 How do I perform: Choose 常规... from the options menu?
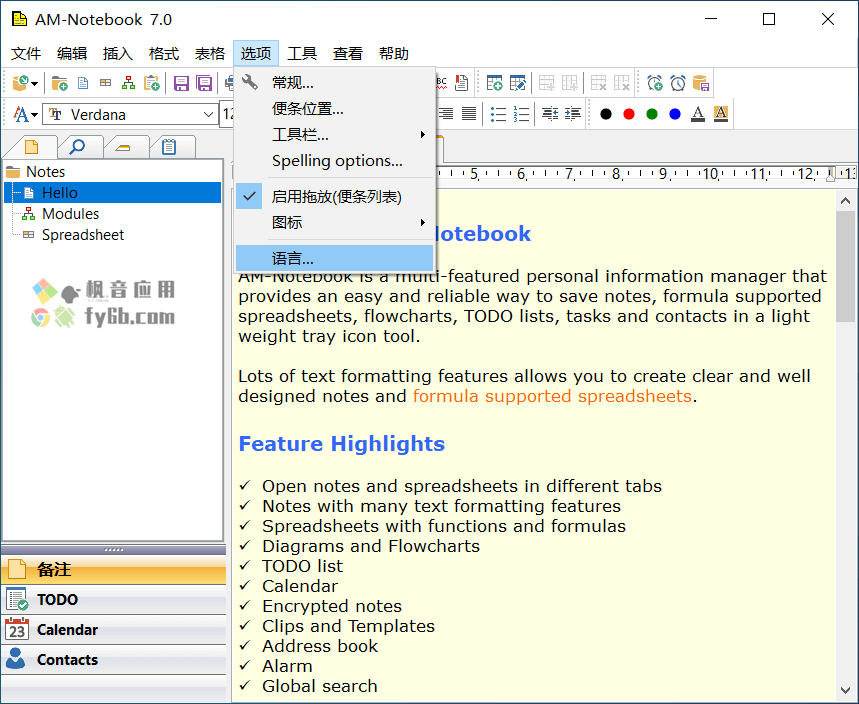click(x=335, y=83)
